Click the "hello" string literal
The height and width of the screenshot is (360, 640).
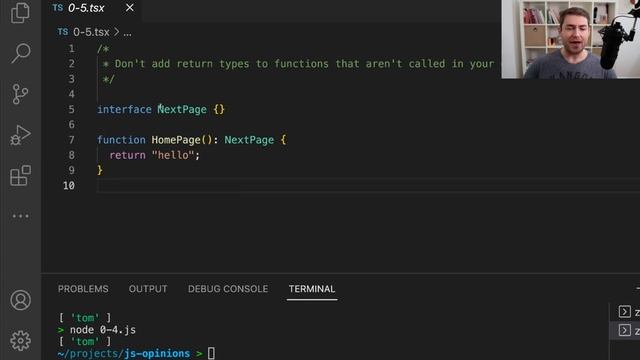click(173, 155)
